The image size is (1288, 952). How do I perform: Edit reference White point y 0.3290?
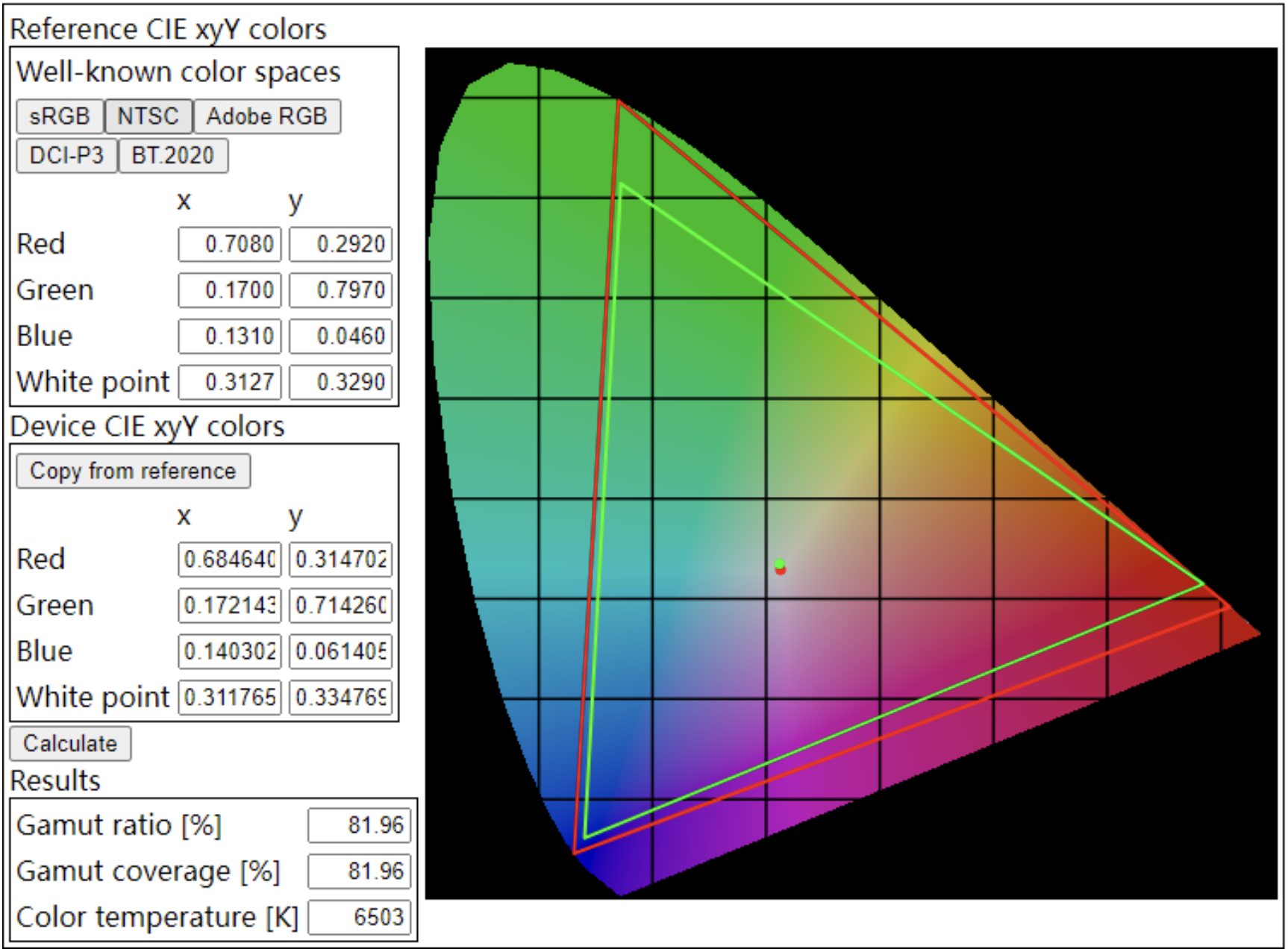point(341,382)
